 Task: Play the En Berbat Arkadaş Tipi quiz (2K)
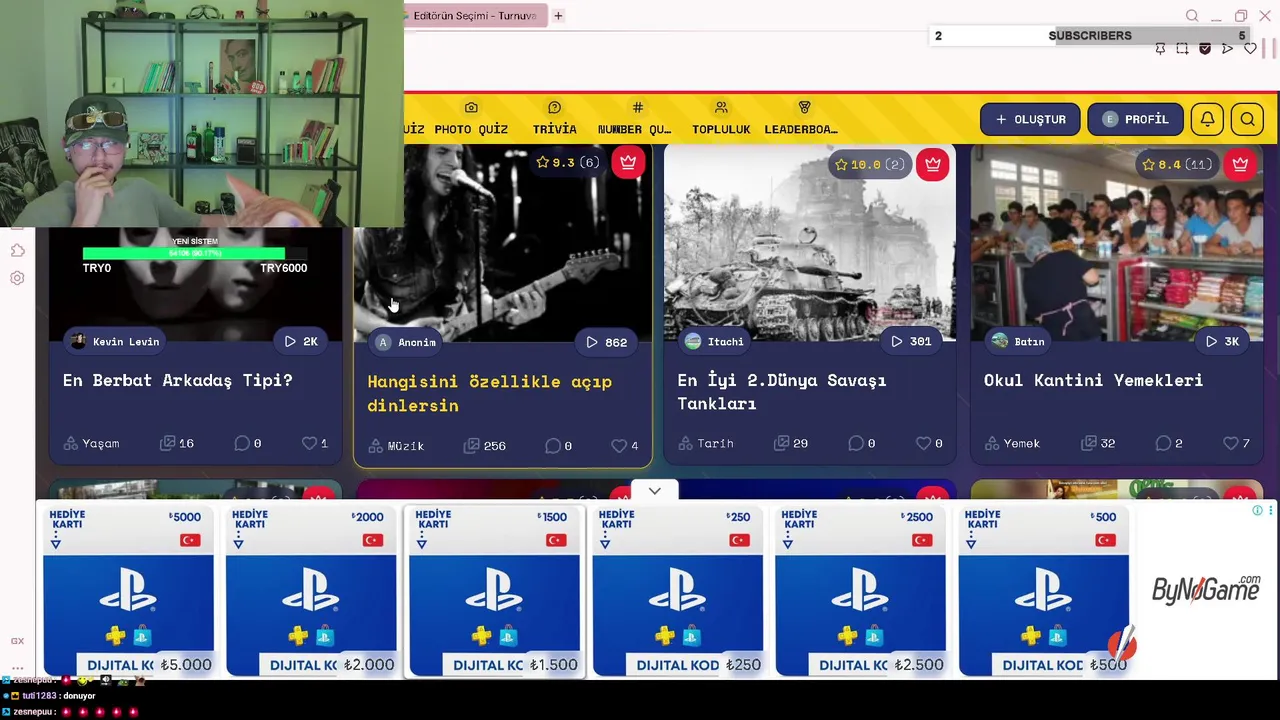point(301,342)
